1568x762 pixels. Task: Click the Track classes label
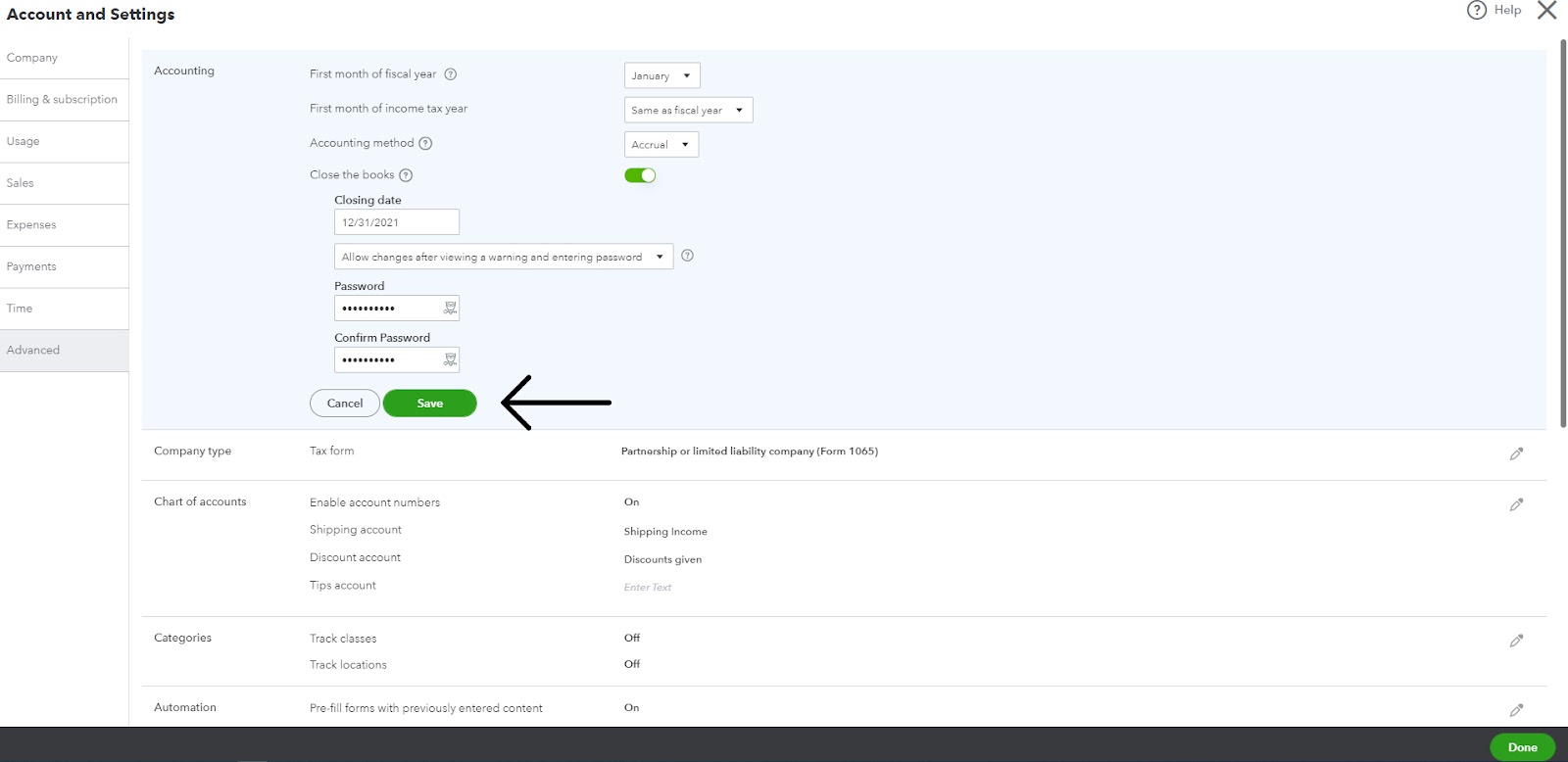[343, 639]
